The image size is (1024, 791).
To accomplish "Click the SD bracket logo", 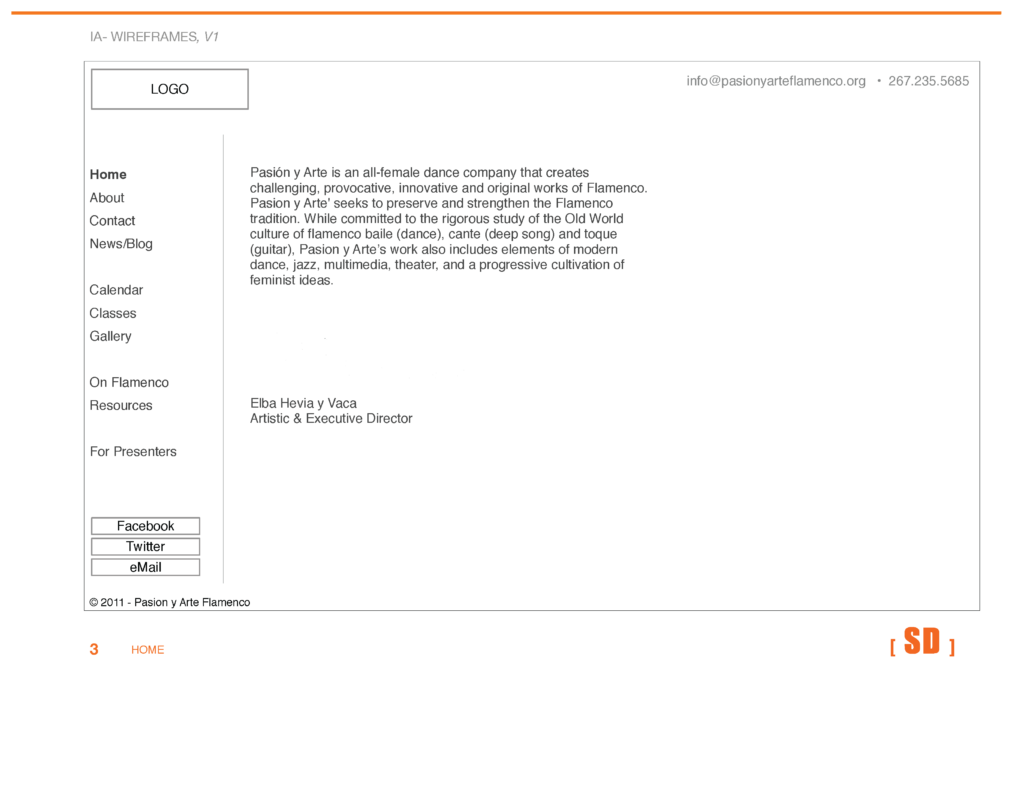I will point(922,642).
